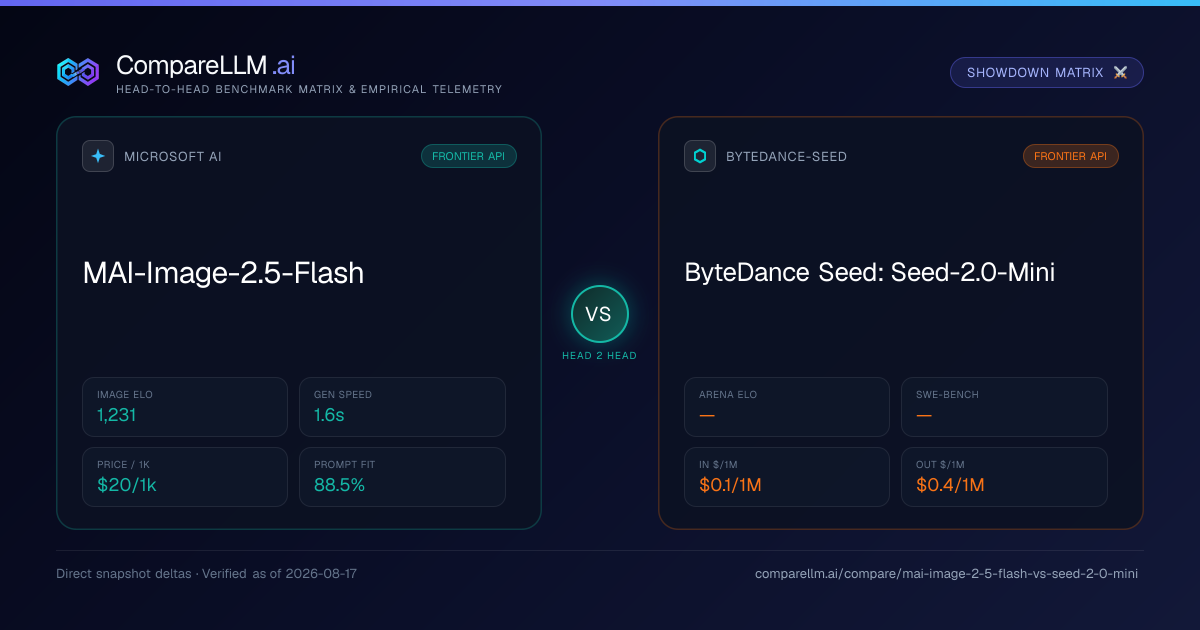Select the SWE-Bench stat card
The height and width of the screenshot is (630, 1200).
[1004, 407]
